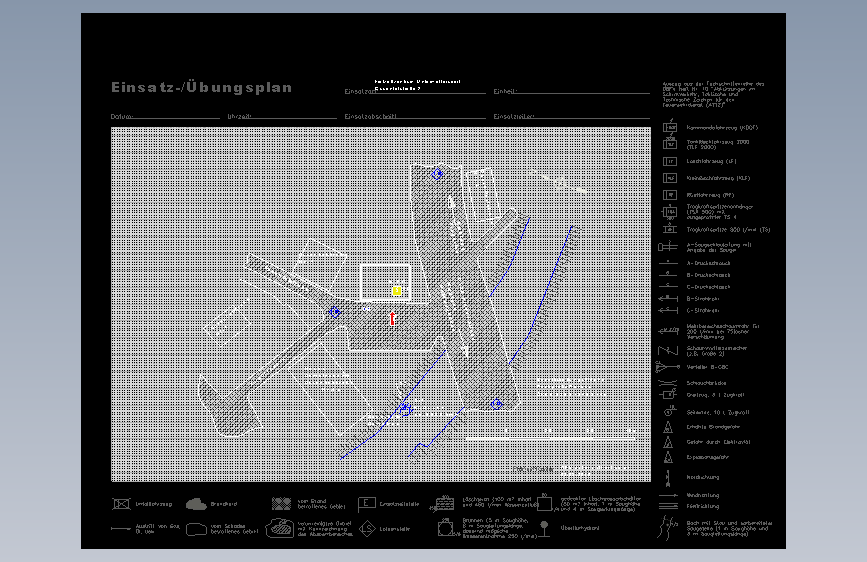Click the Verteiler B-CBC label text
Screen dimensions: 867x562
pos(707,367)
